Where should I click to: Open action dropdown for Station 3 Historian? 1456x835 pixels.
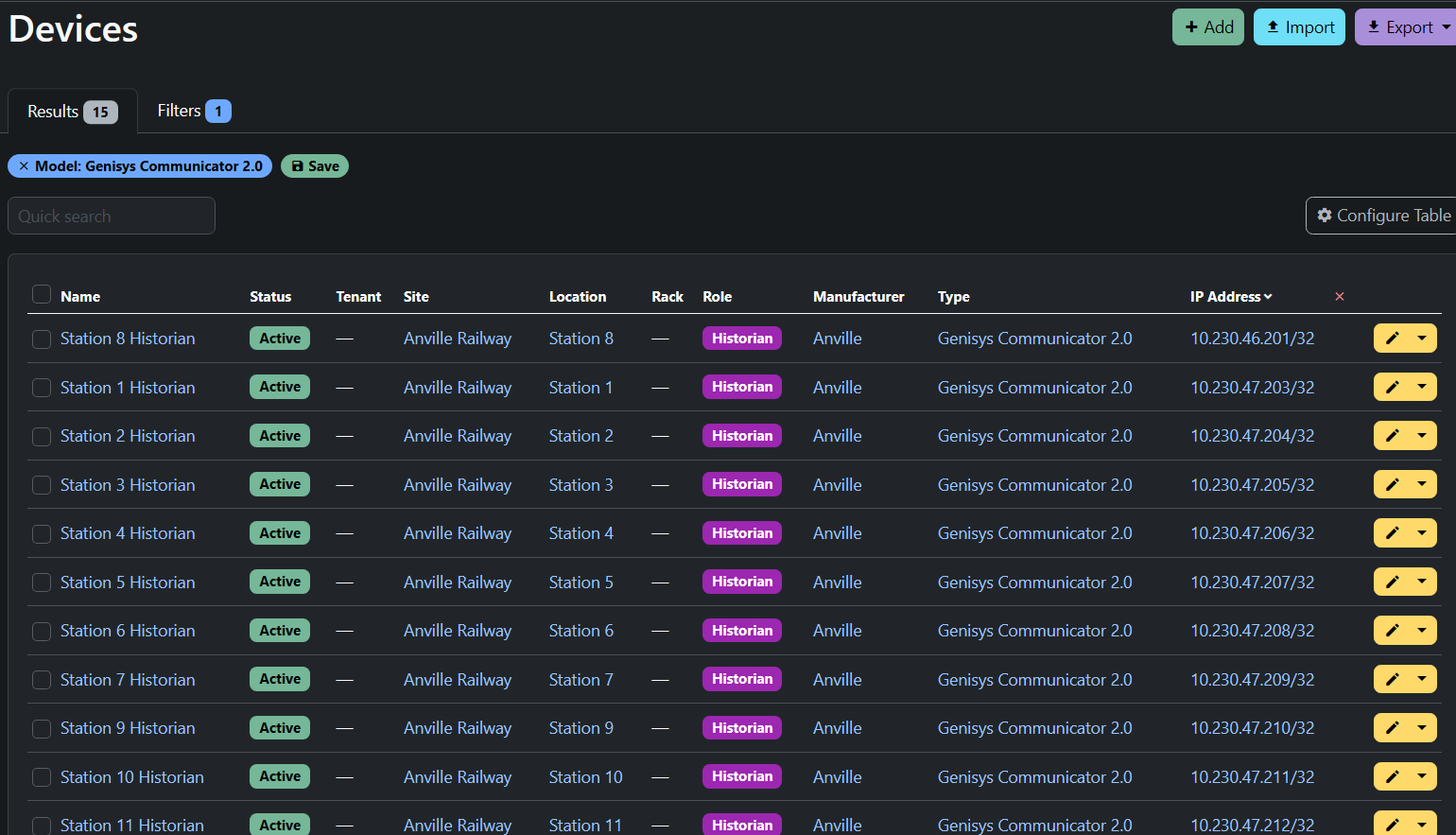click(1422, 484)
